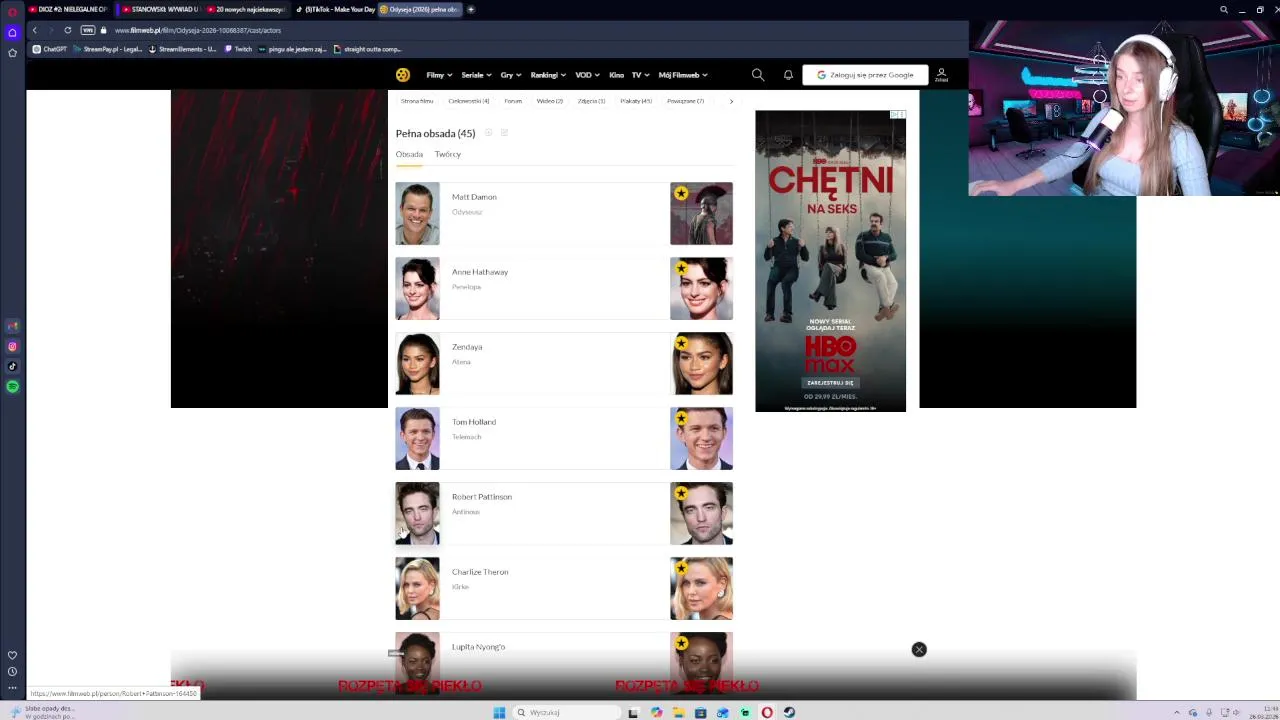
Task: Open the Zendaya actor link
Action: tap(467, 347)
